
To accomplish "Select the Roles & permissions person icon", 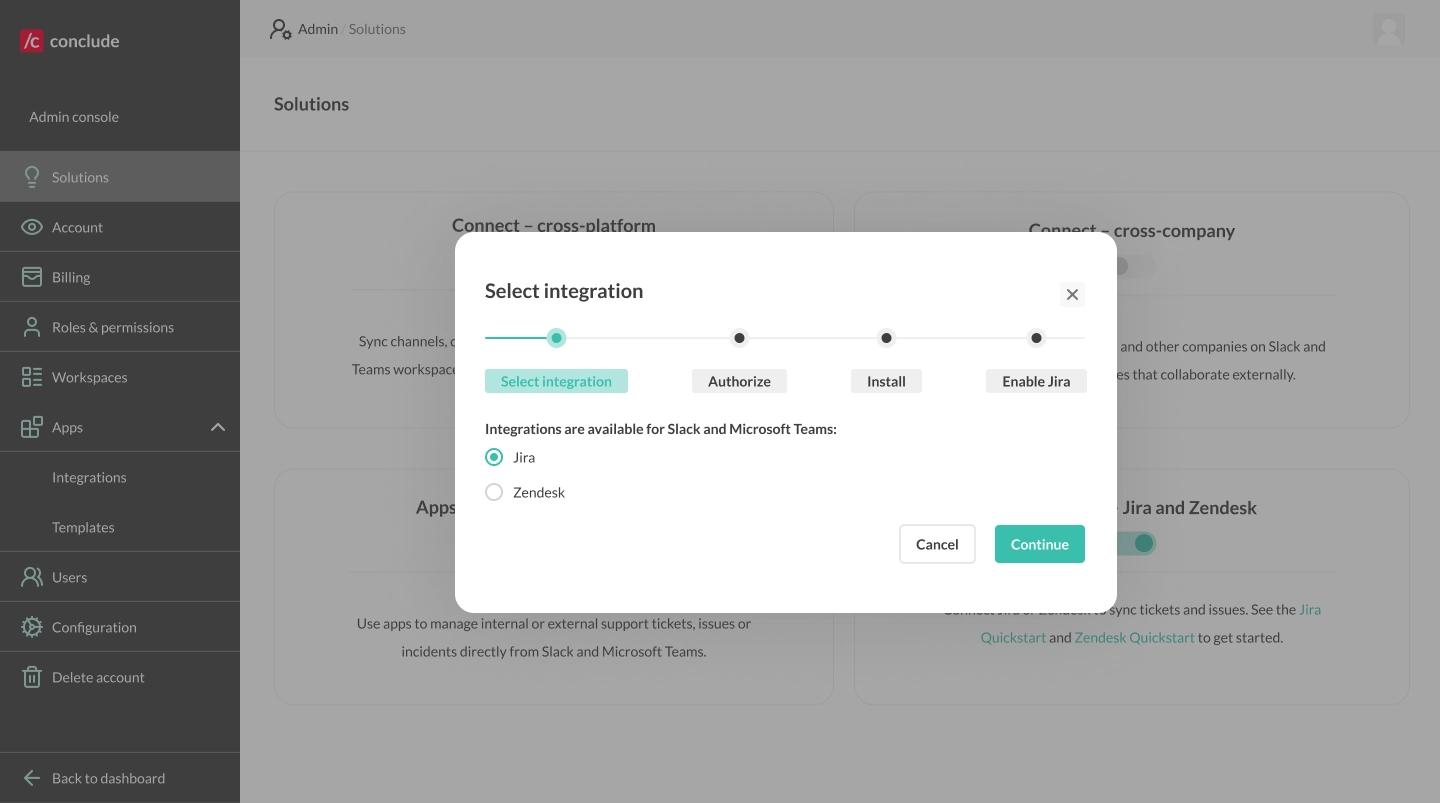I will 31,326.
